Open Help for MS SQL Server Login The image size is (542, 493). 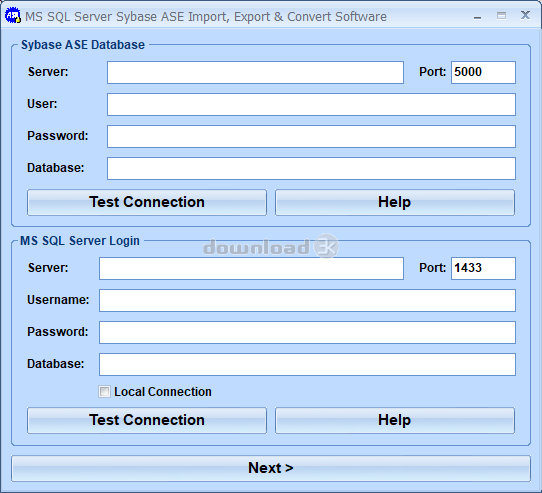pyautogui.click(x=395, y=420)
